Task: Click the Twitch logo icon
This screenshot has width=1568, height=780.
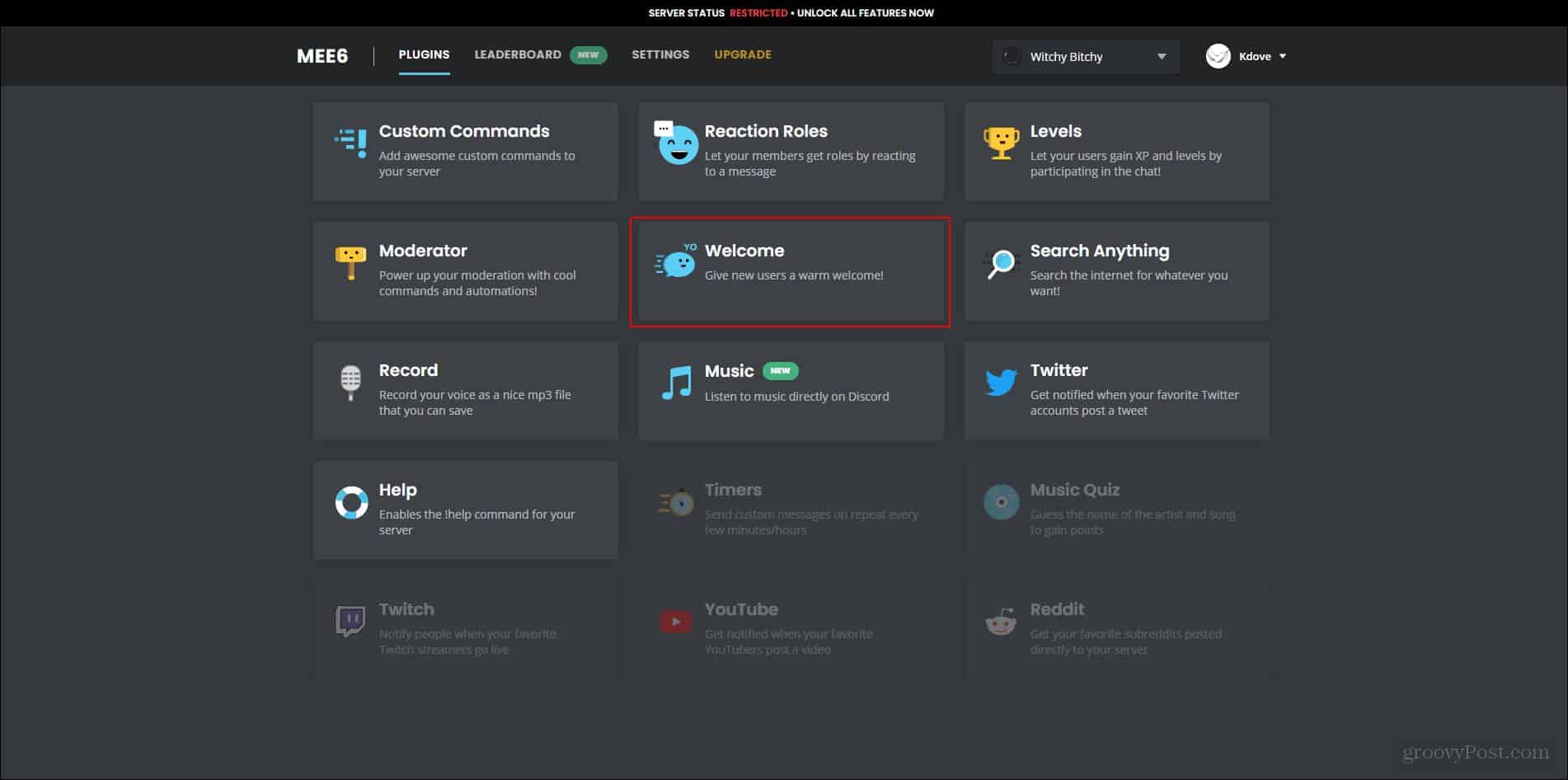Action: [350, 621]
